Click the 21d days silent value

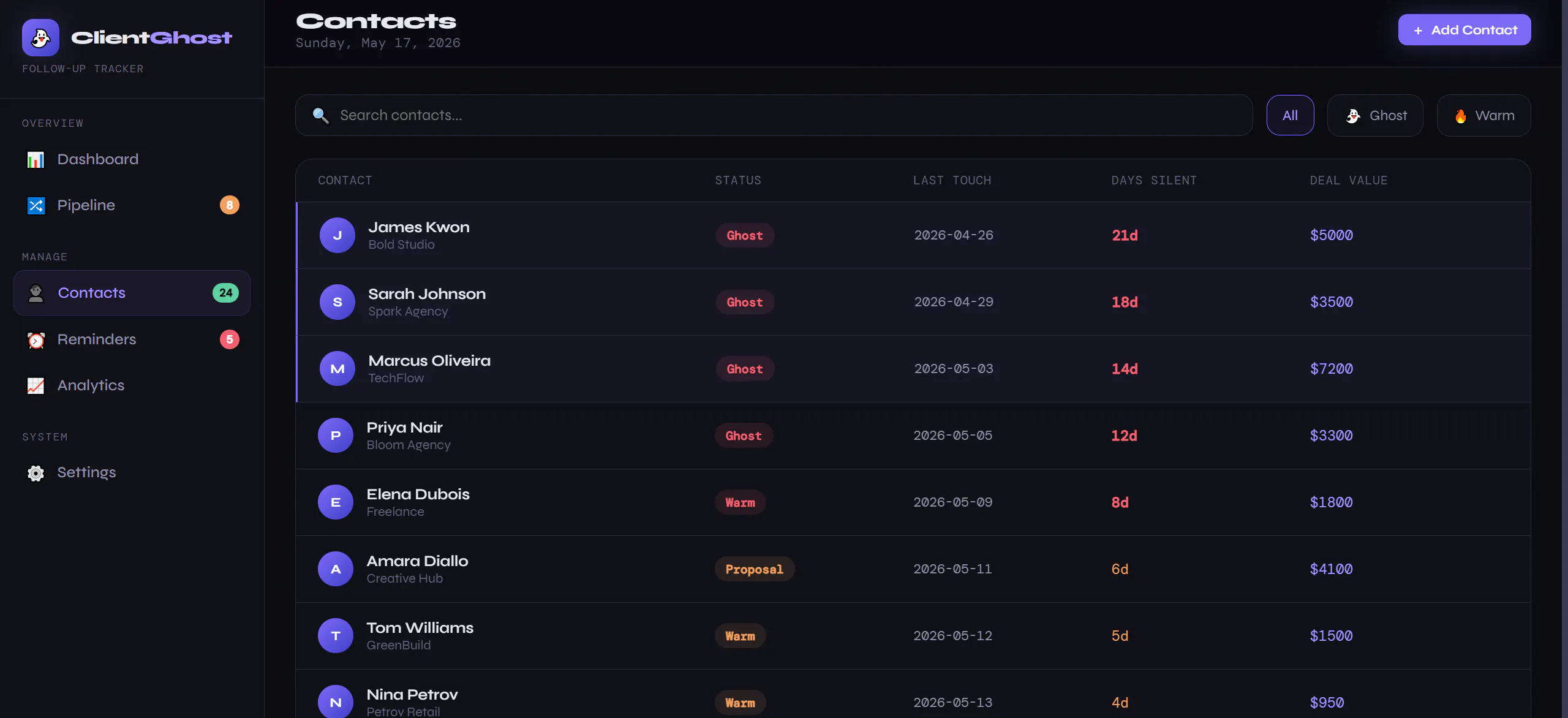1125,235
